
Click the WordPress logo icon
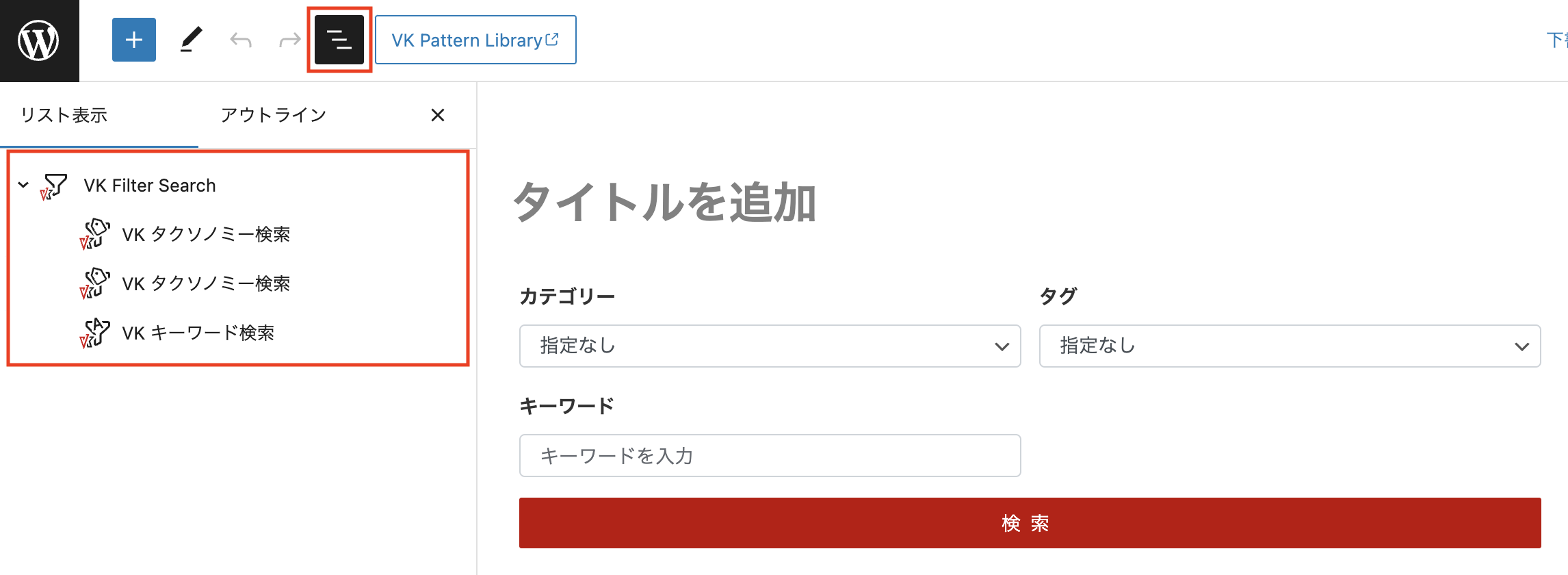[x=39, y=40]
